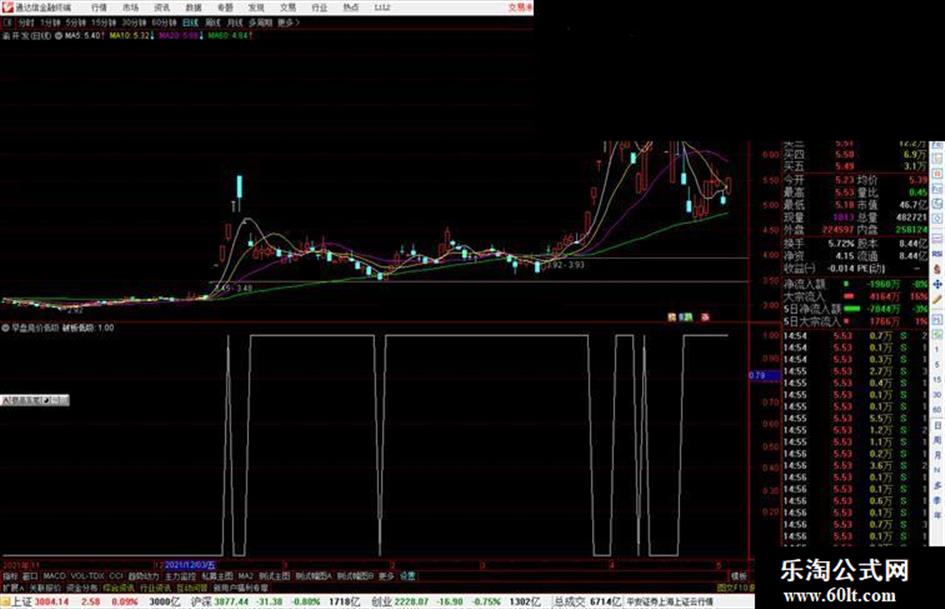
Task: Click the 30 minute button in right sidebar
Action: pyautogui.click(x=937, y=394)
